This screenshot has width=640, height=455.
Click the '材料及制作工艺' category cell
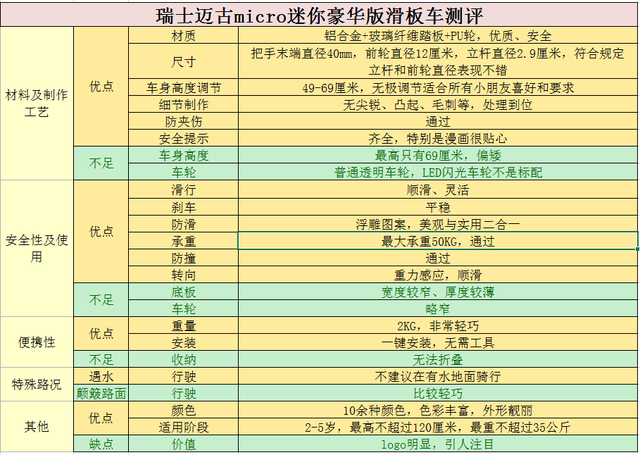tap(37, 103)
